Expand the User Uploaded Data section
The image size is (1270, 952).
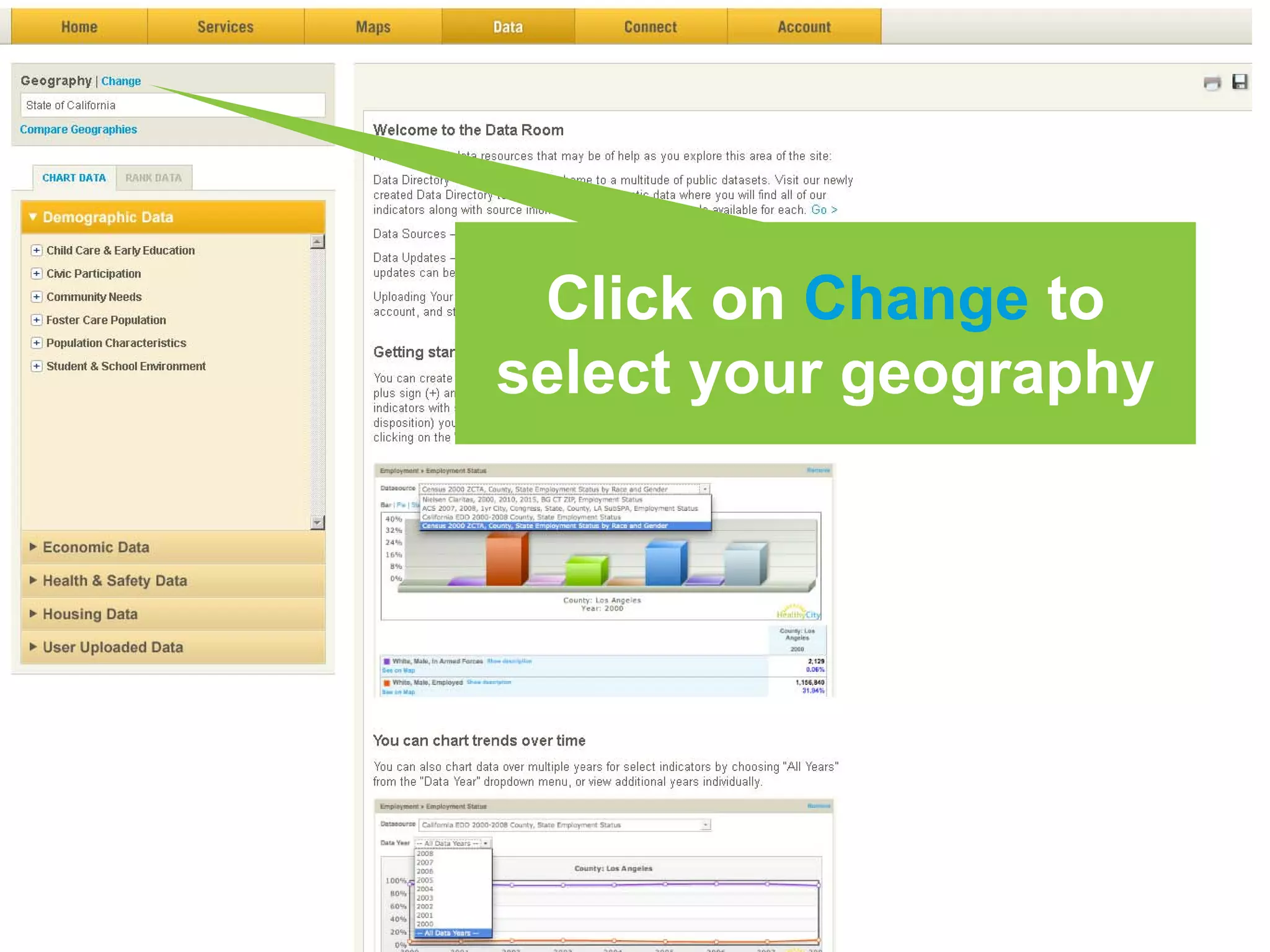click(173, 647)
